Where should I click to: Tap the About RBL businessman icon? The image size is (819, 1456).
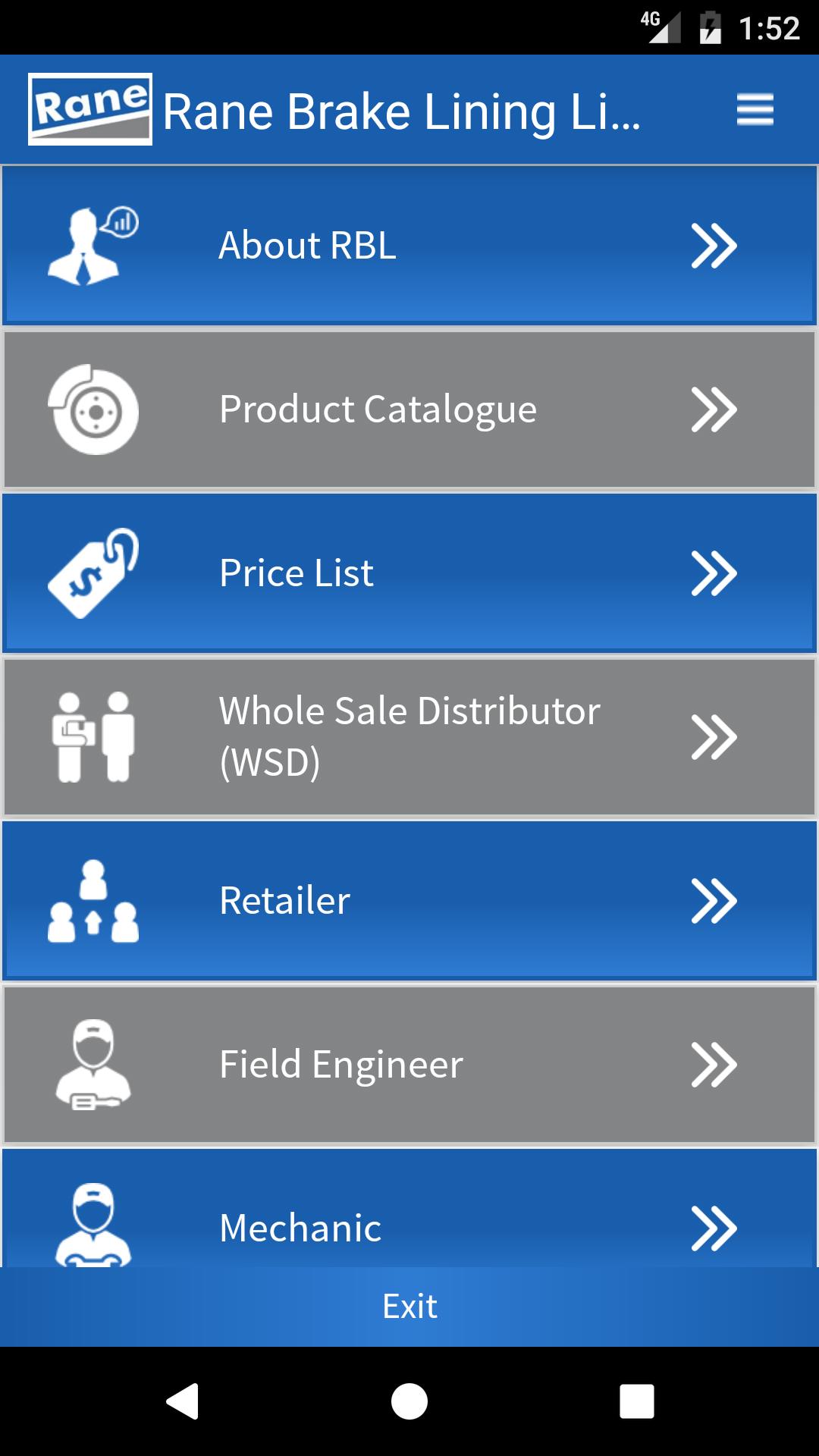[x=93, y=246]
